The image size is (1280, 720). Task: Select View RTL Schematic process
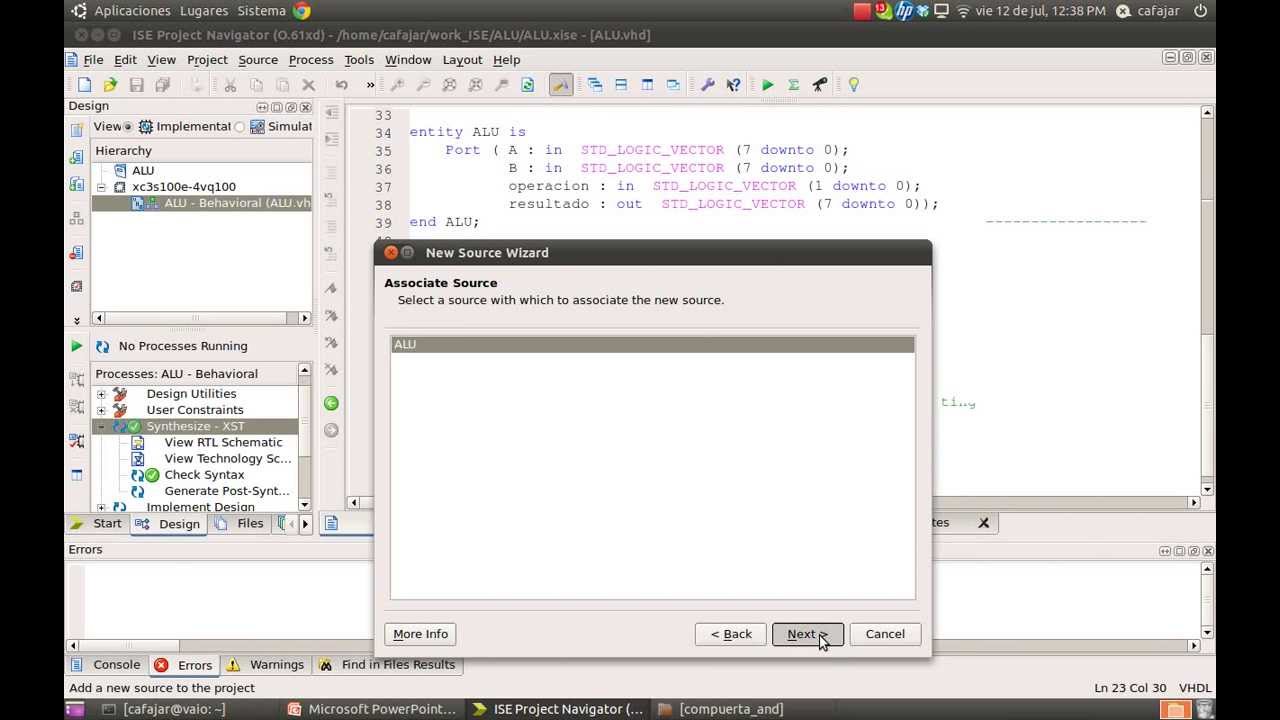coord(223,443)
